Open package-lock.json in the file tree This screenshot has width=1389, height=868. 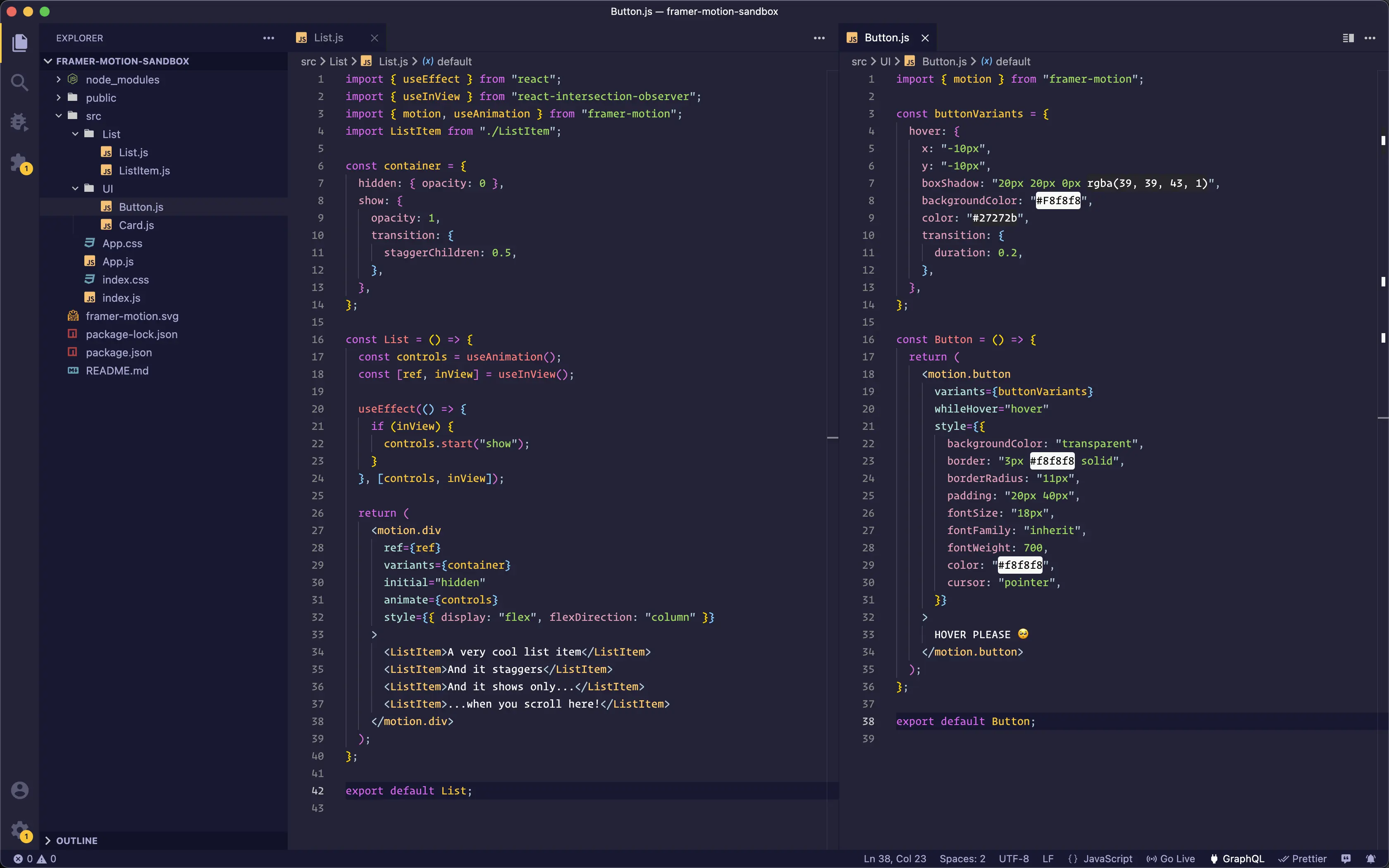(164, 334)
